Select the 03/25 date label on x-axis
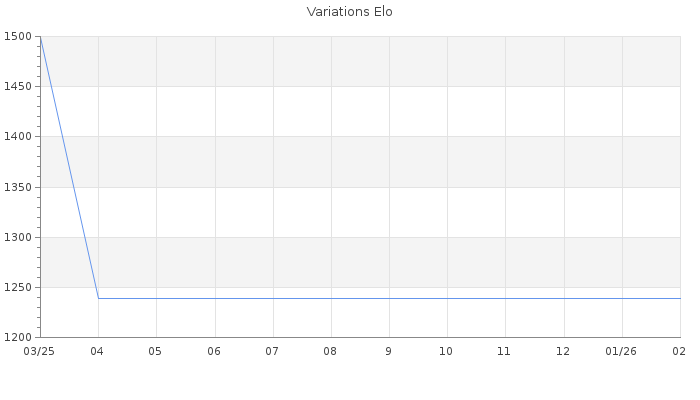Image resolution: width=700 pixels, height=400 pixels. 39,352
